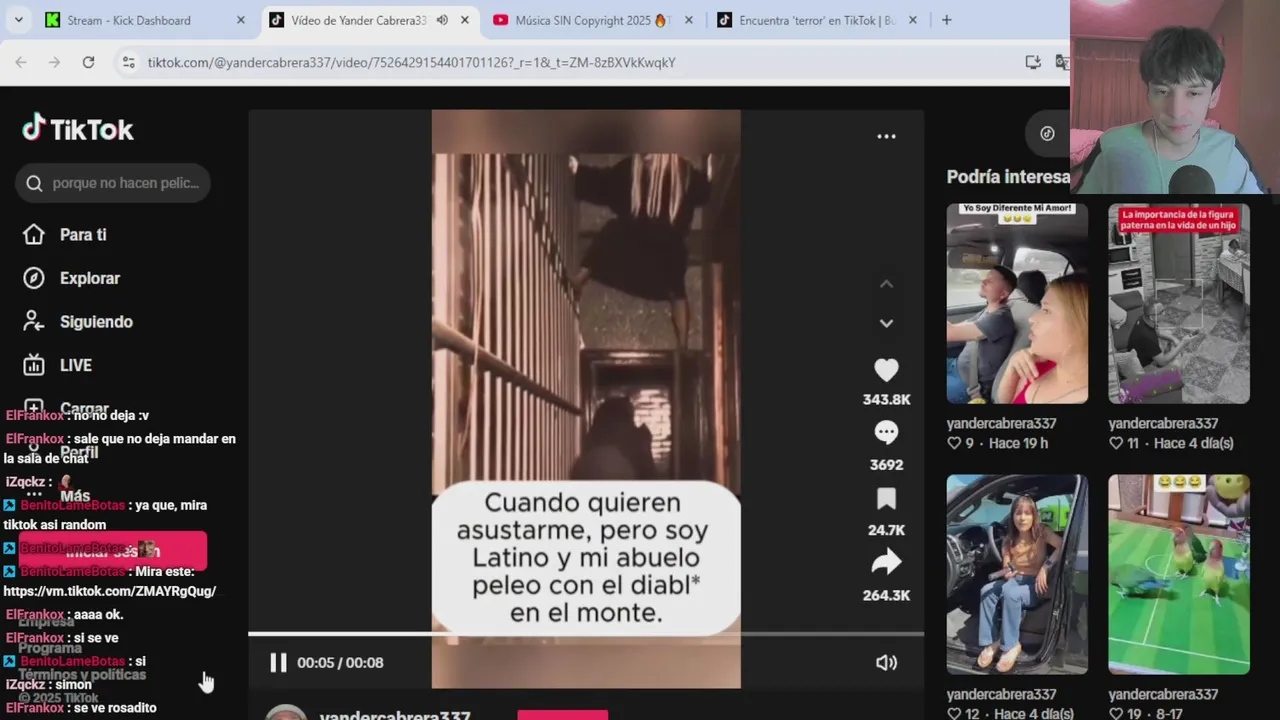Open the Explorar section
The width and height of the screenshot is (1280, 720).
tap(89, 278)
